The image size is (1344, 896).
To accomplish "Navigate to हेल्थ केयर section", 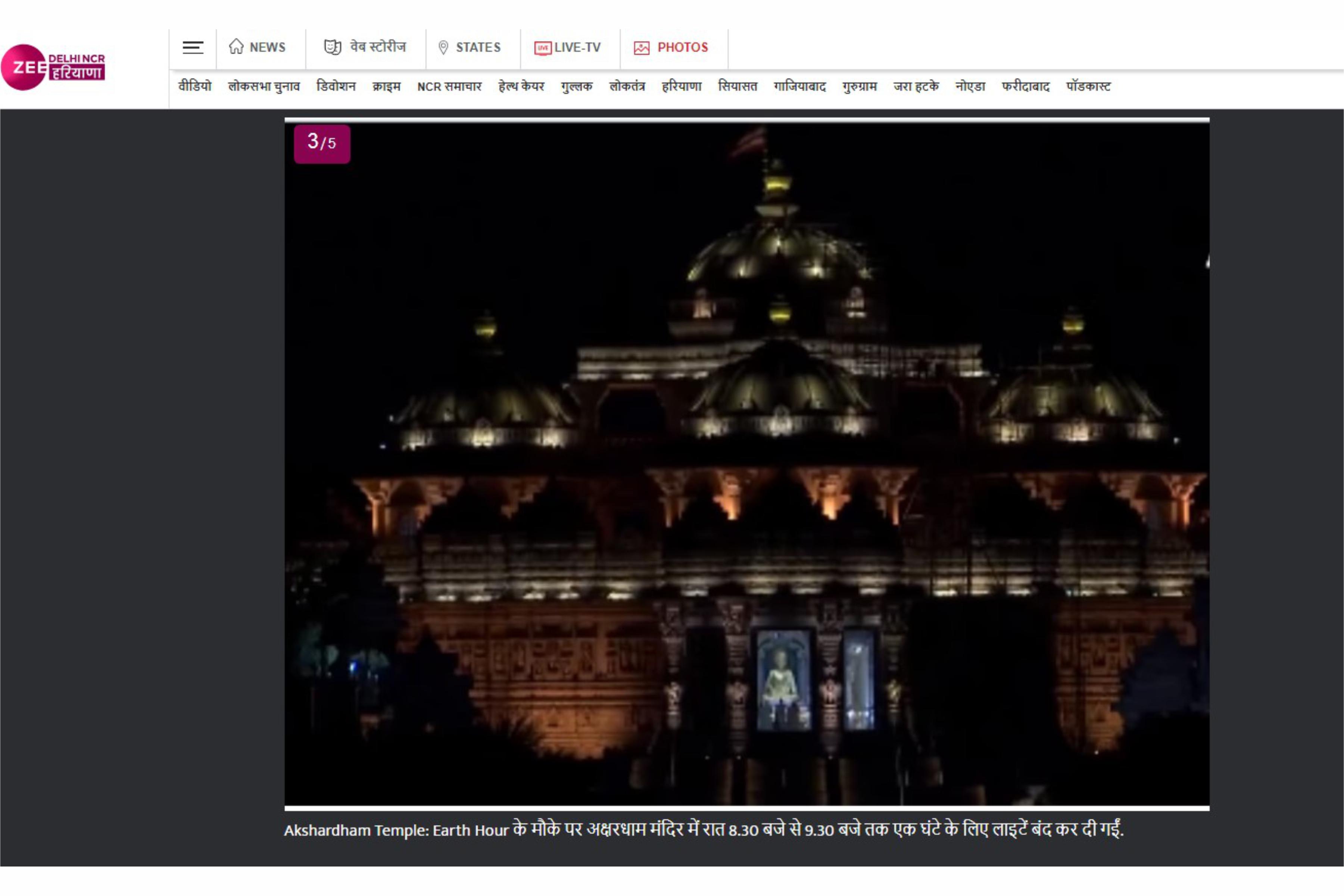I will click(521, 86).
